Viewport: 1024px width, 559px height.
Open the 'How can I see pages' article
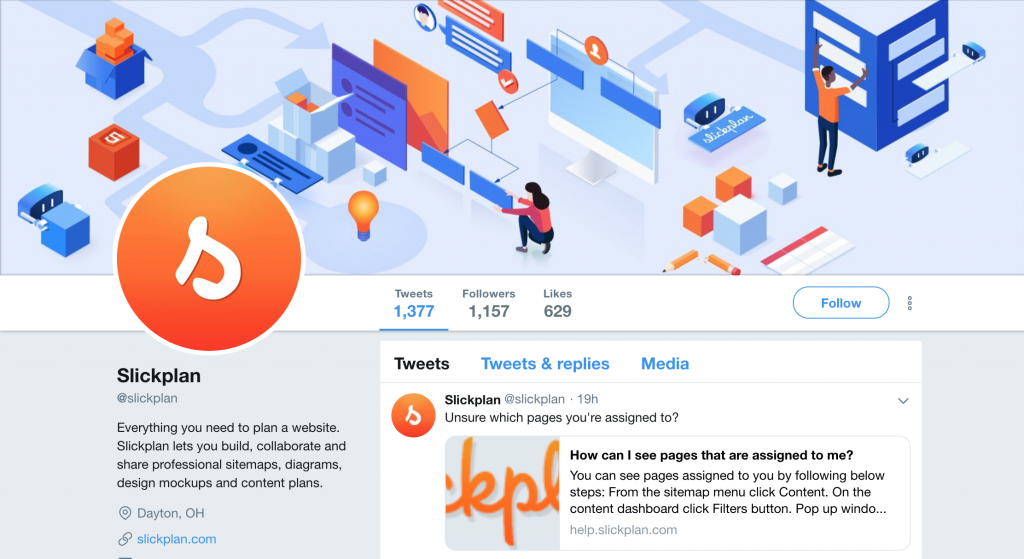tap(711, 455)
